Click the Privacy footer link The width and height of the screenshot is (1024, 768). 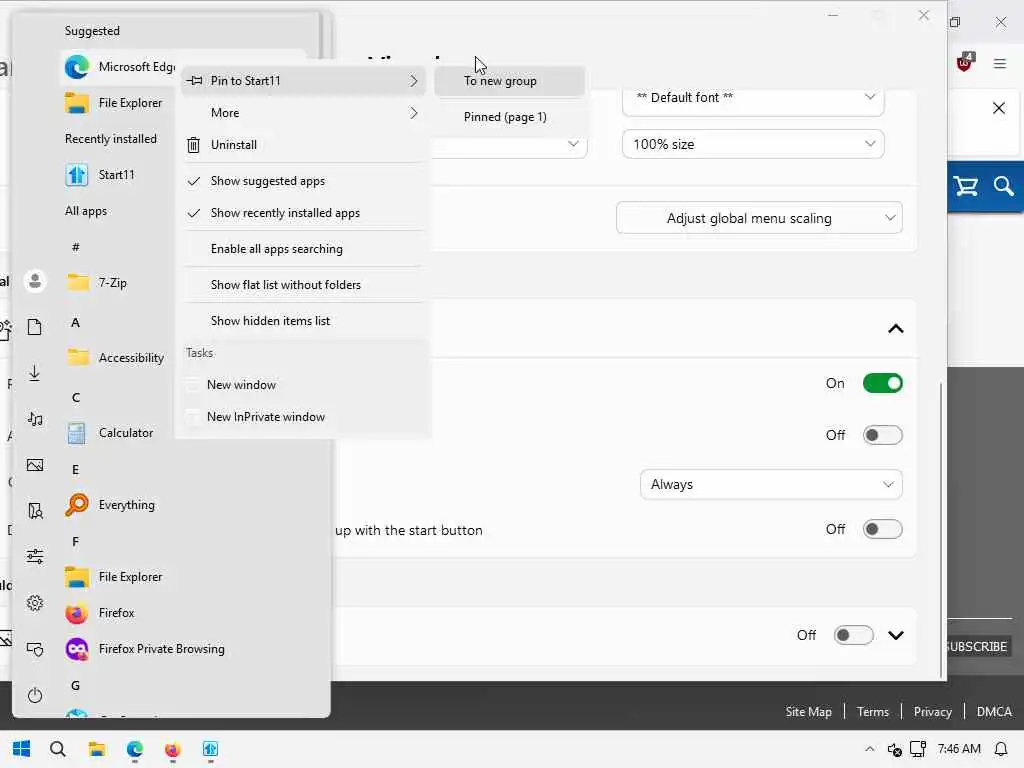[933, 712]
